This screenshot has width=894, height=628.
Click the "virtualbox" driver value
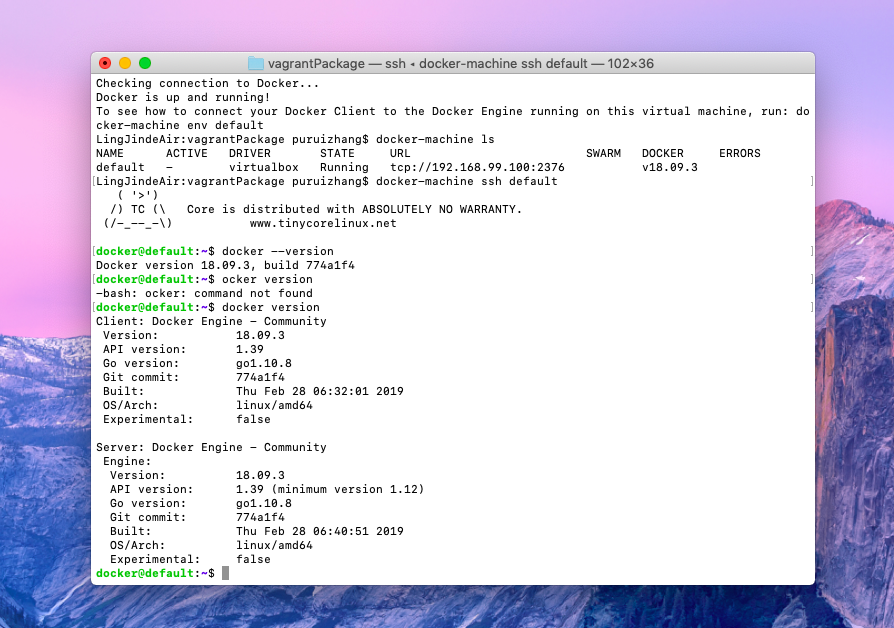(x=264, y=167)
